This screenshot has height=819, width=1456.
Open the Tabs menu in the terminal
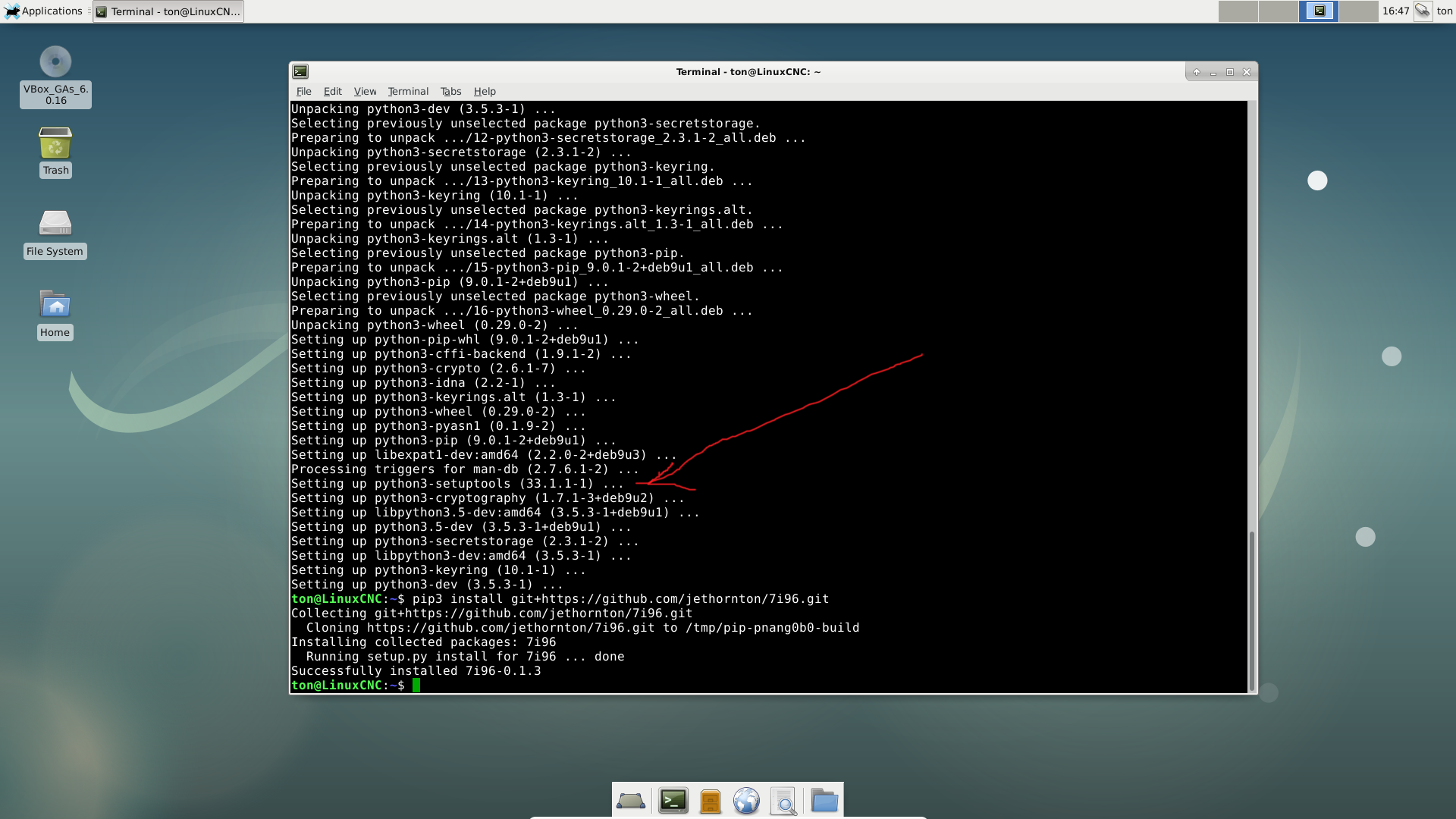click(x=450, y=91)
